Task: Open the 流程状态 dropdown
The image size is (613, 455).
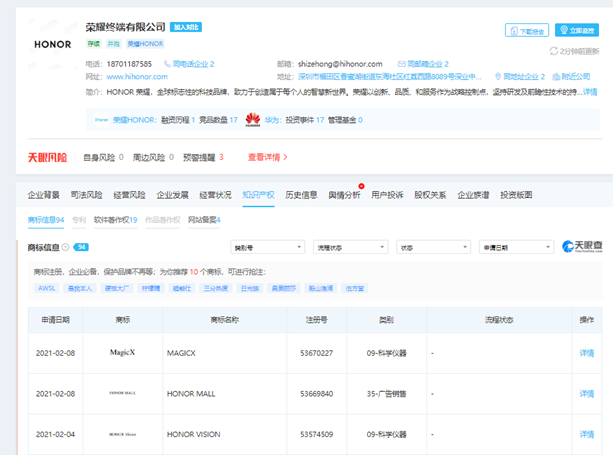Action: [x=350, y=247]
